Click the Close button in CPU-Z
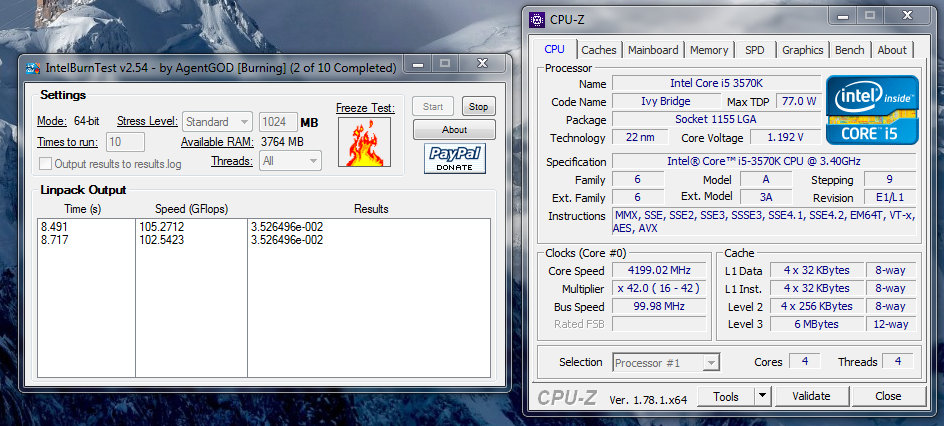 coord(888,396)
